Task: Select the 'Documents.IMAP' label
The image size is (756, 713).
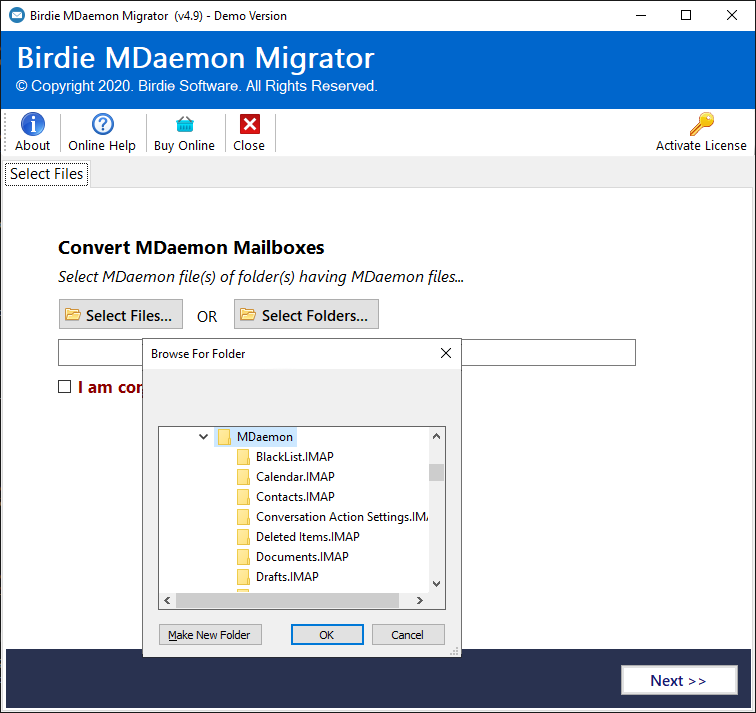Action: (302, 557)
